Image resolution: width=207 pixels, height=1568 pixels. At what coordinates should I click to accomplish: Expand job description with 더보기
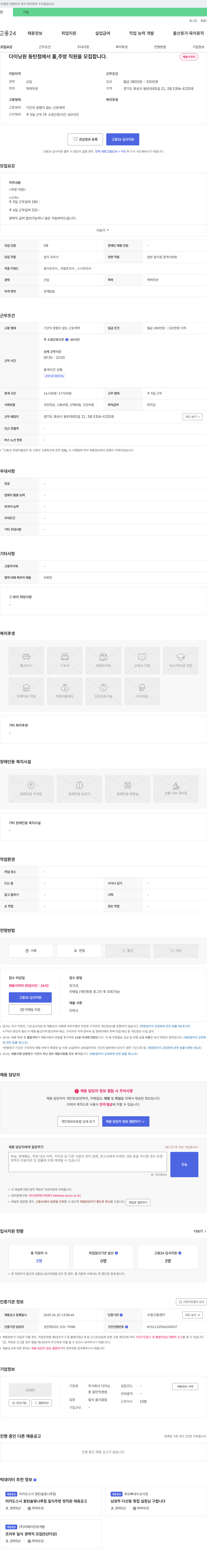coord(103,230)
